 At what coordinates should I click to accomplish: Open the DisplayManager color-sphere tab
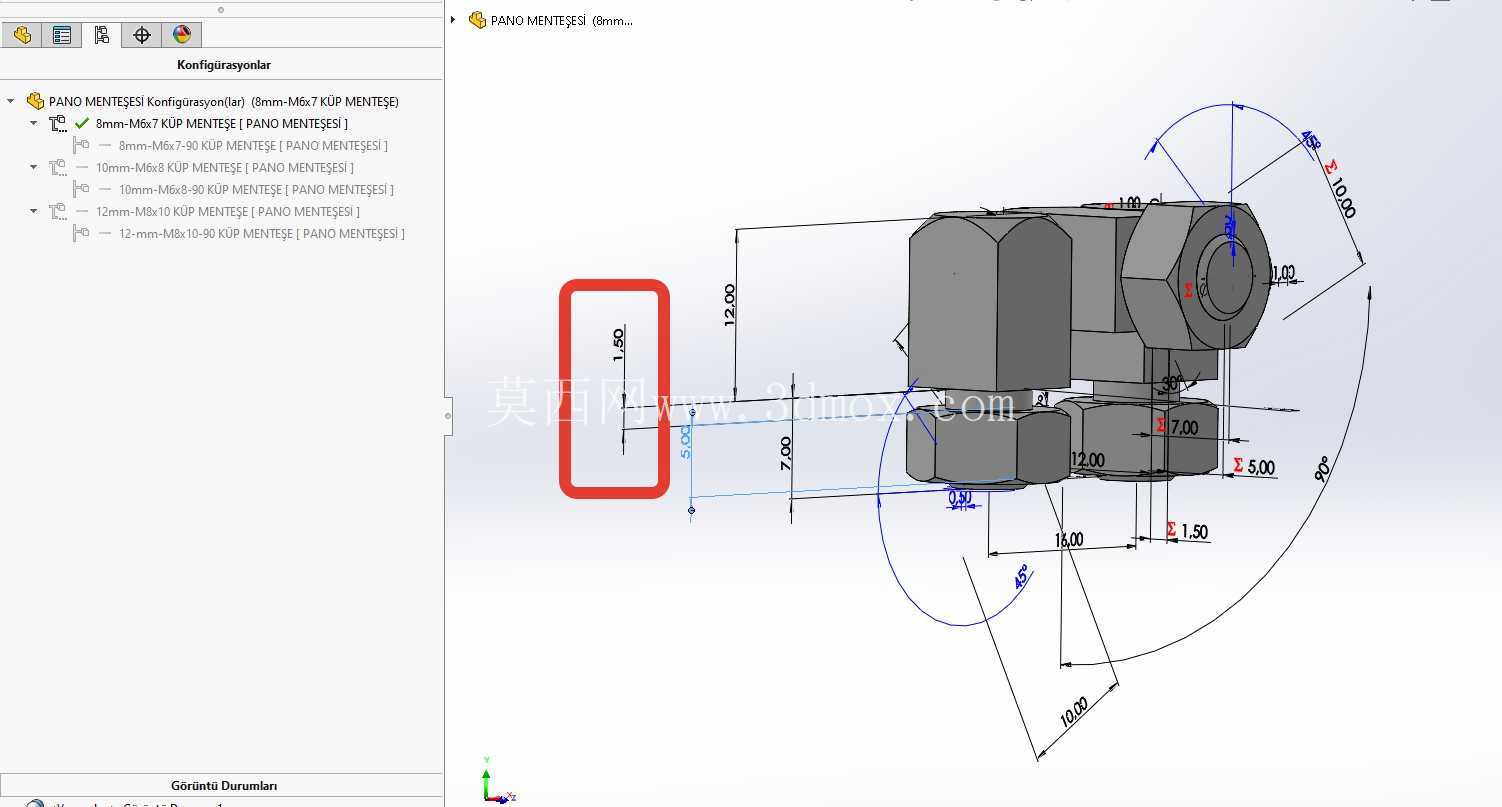[182, 35]
